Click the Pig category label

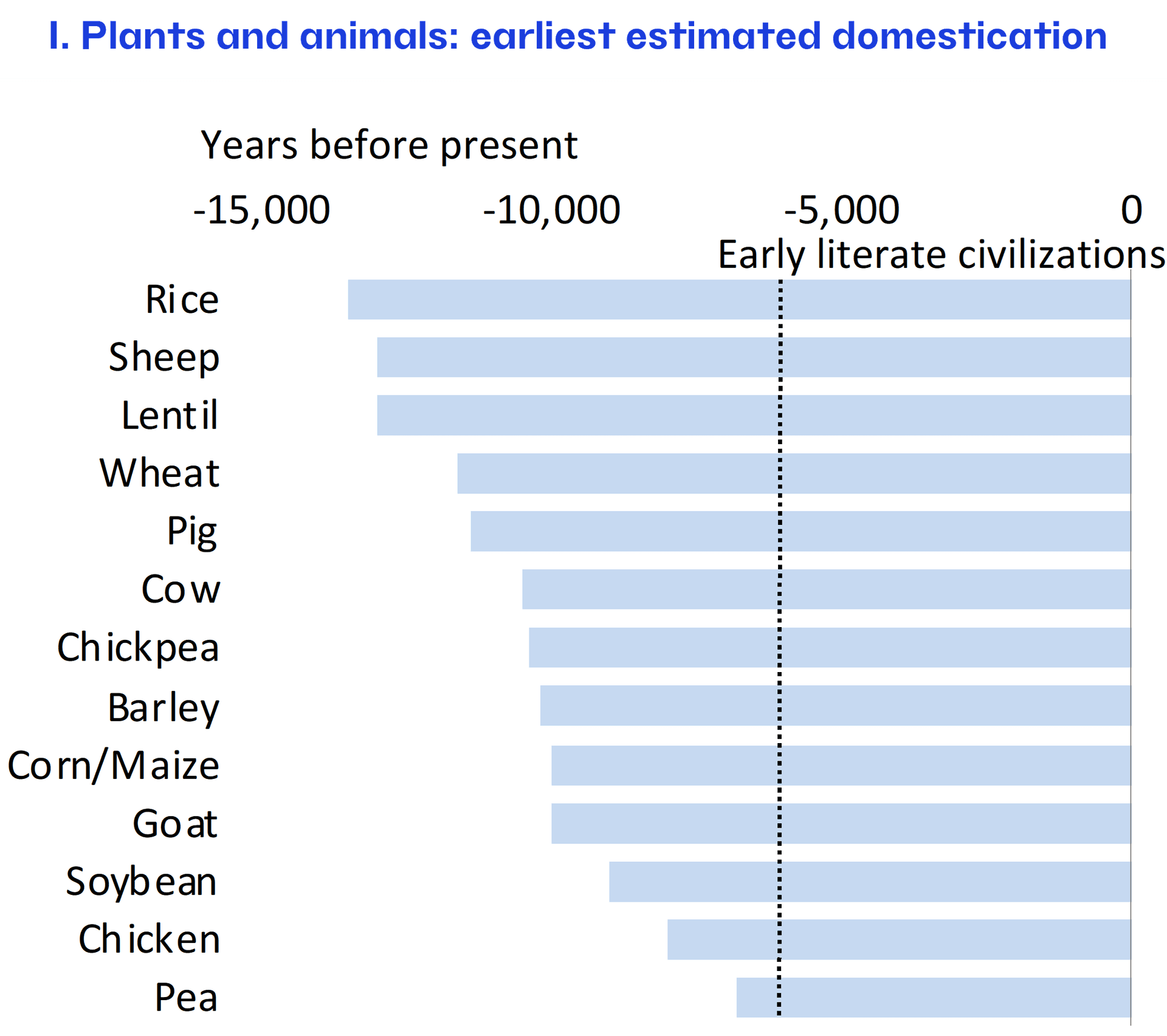(192, 532)
